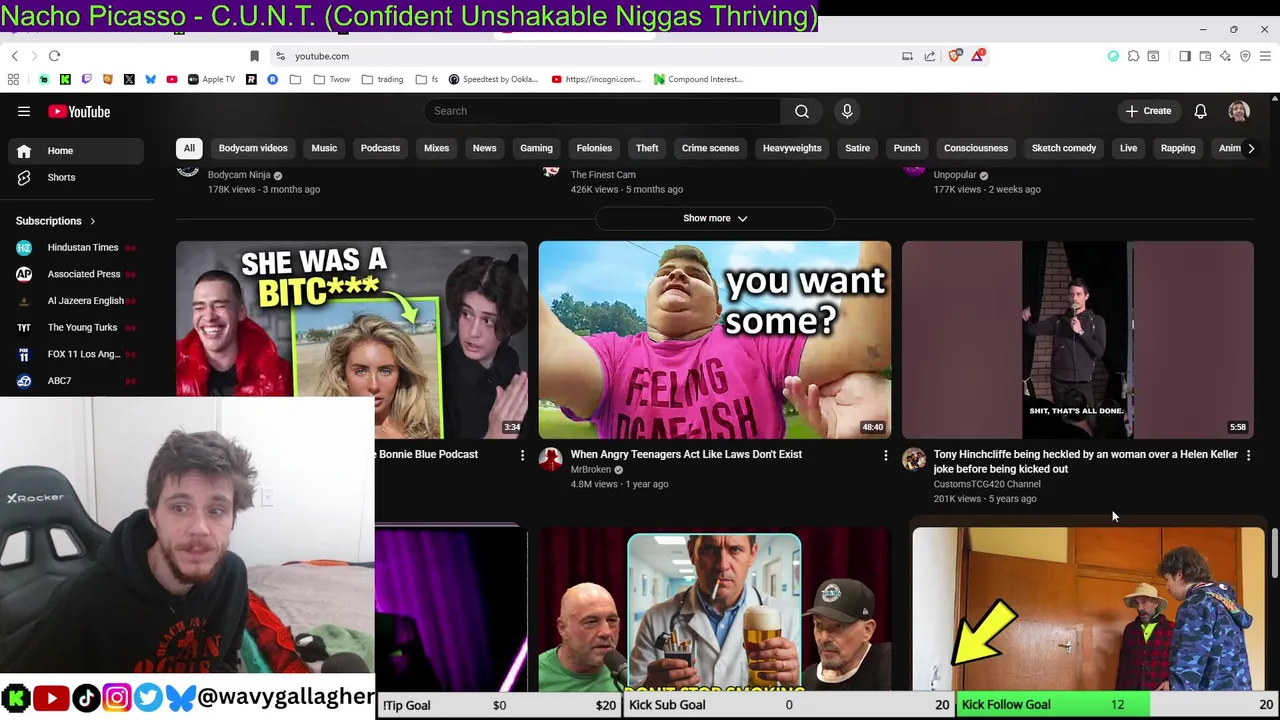
Task: Toggle the browser sidebar panel
Action: click(1185, 56)
